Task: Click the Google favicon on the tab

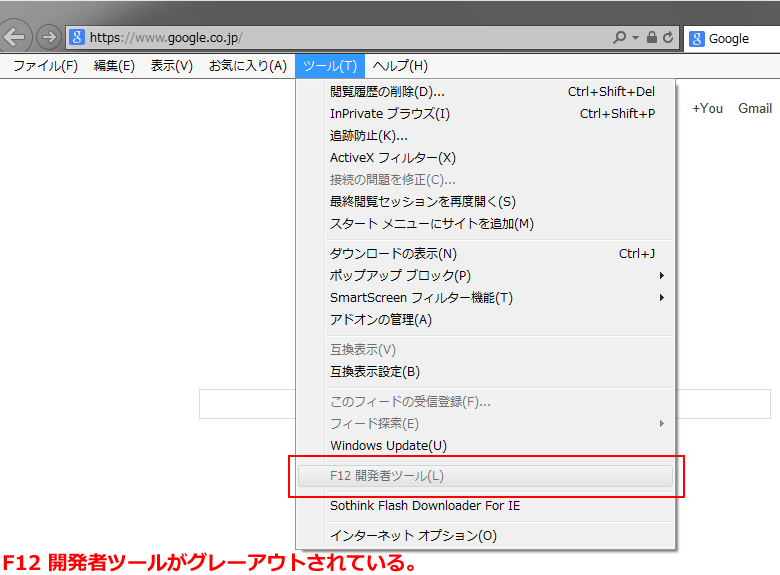Action: [696, 39]
